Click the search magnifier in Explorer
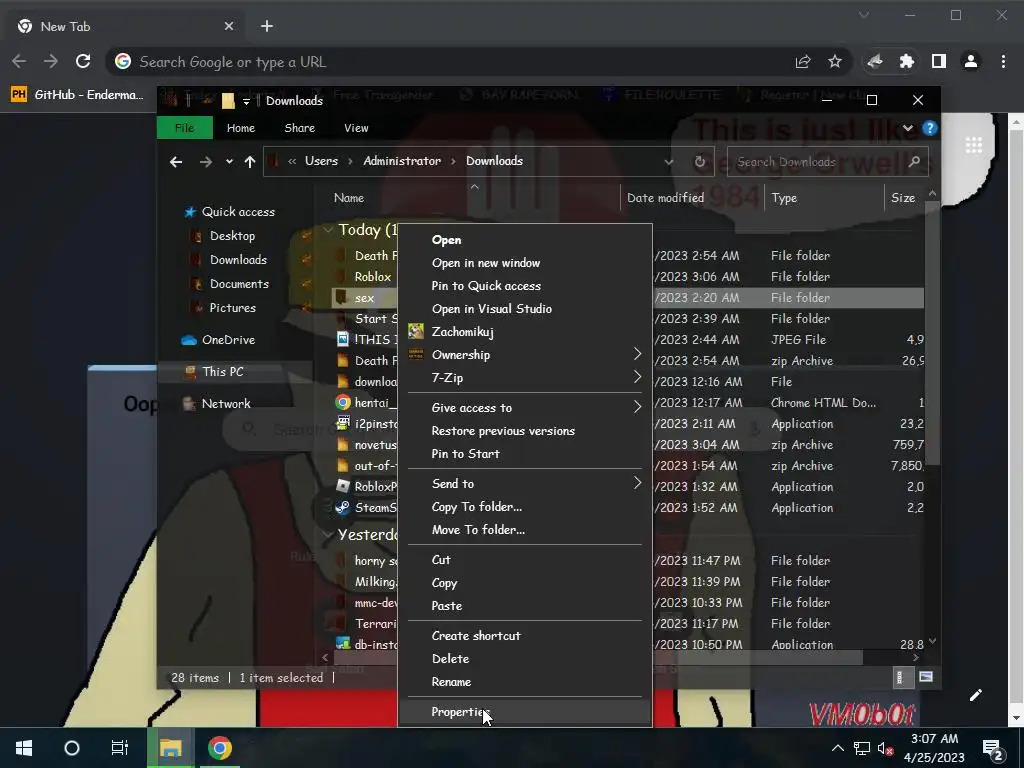 [914, 161]
